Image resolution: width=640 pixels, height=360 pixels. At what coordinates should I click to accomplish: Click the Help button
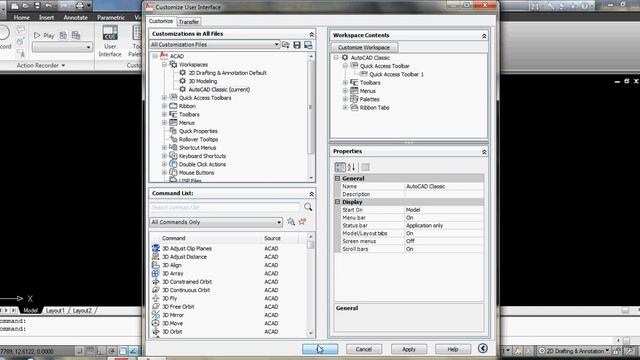(x=453, y=349)
